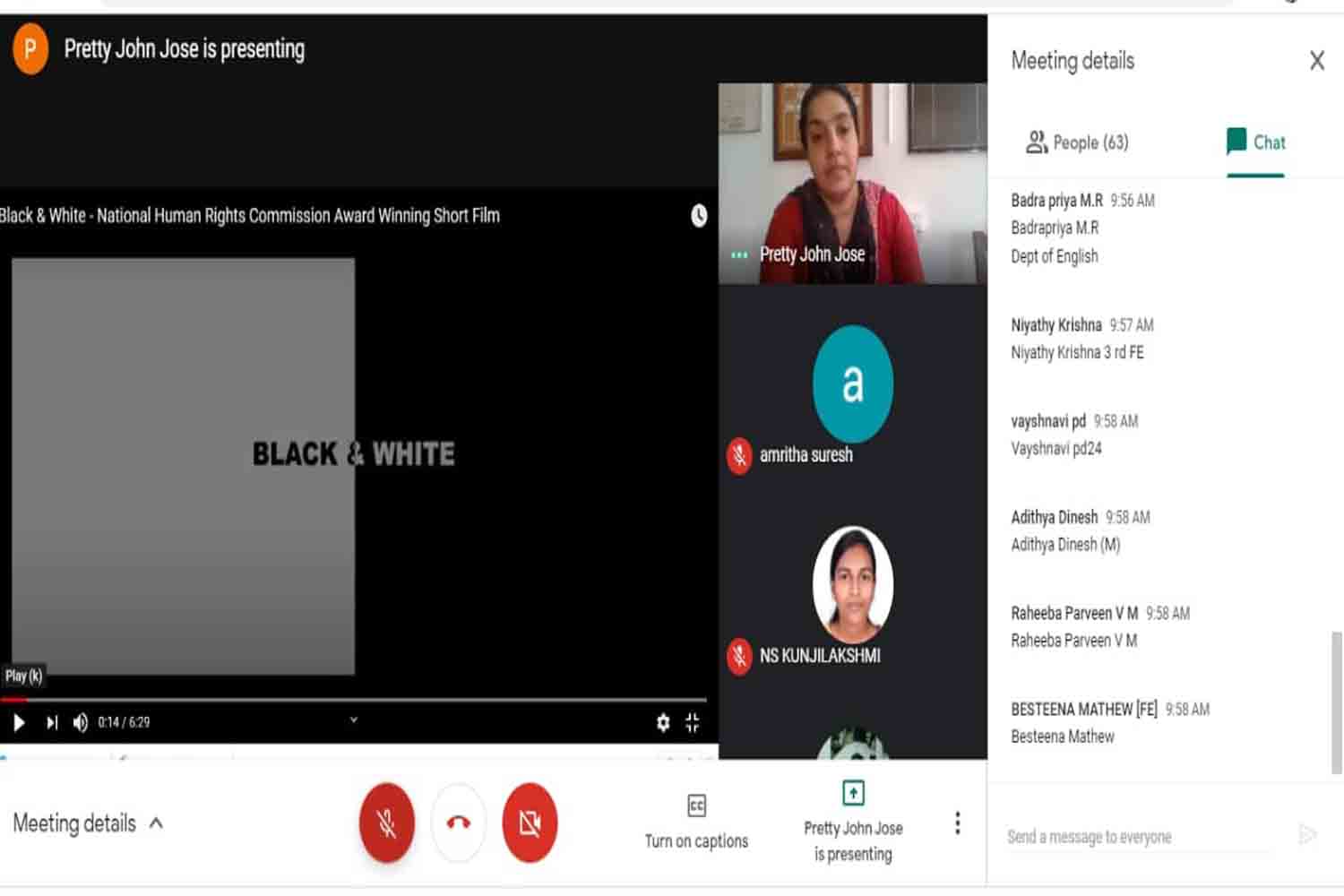Toggle the microphone mute button

coord(386,823)
